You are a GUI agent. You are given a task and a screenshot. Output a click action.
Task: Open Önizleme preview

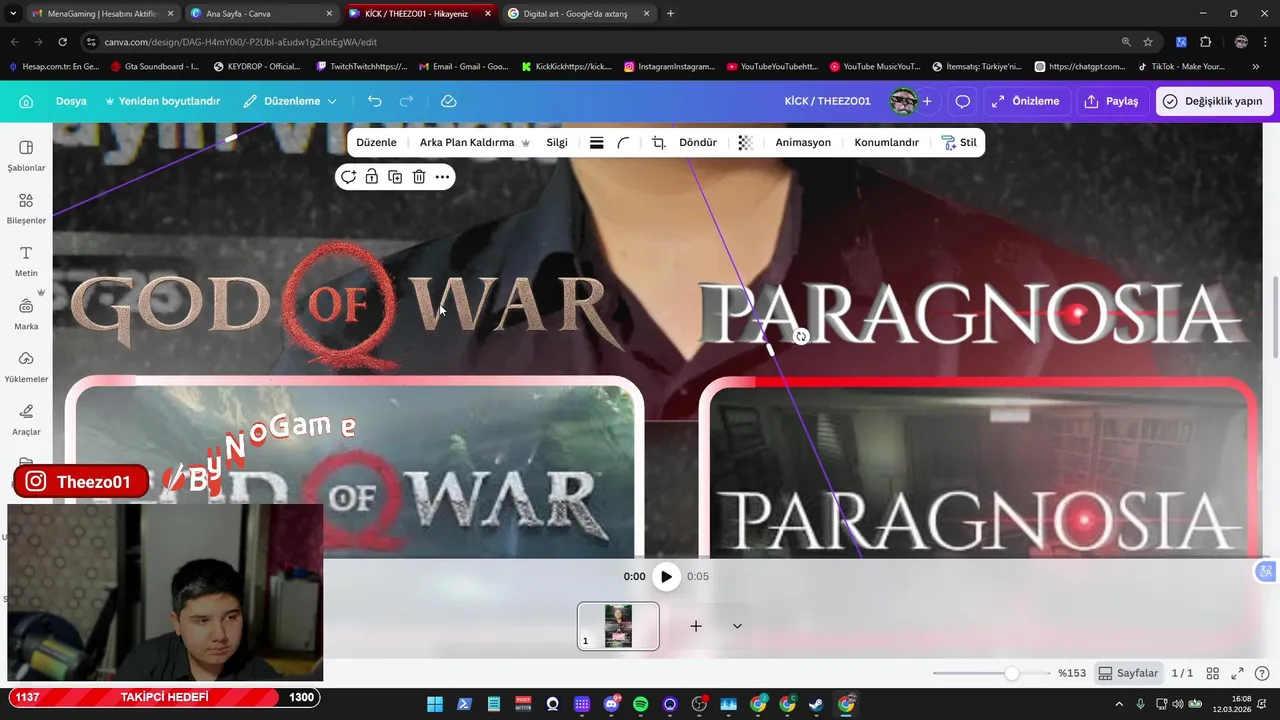1026,101
